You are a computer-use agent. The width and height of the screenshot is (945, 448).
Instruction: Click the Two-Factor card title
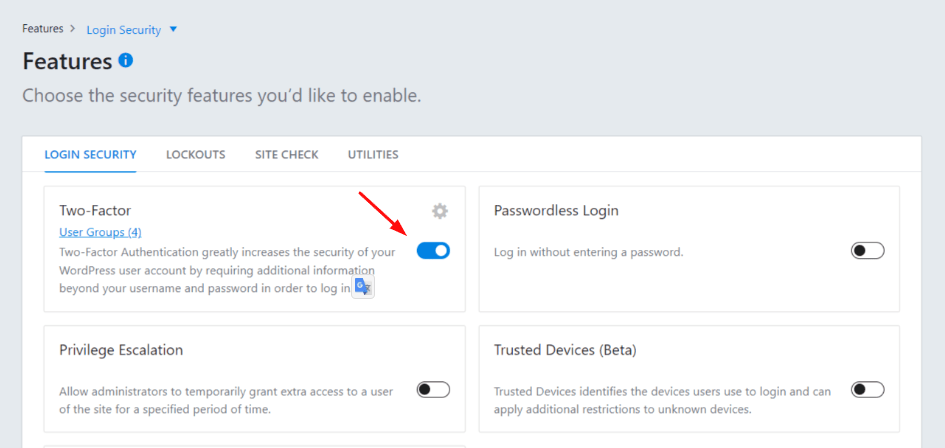pyautogui.click(x=95, y=210)
